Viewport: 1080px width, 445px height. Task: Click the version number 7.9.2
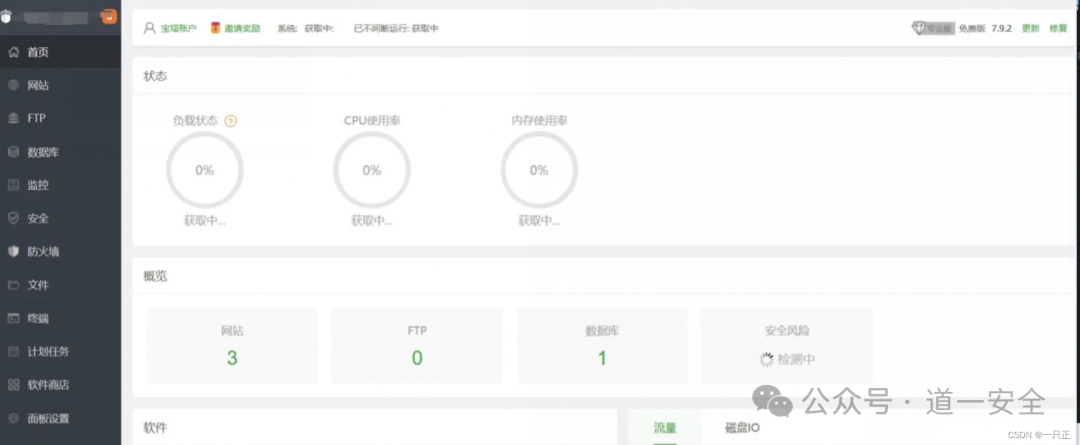[x=1001, y=28]
